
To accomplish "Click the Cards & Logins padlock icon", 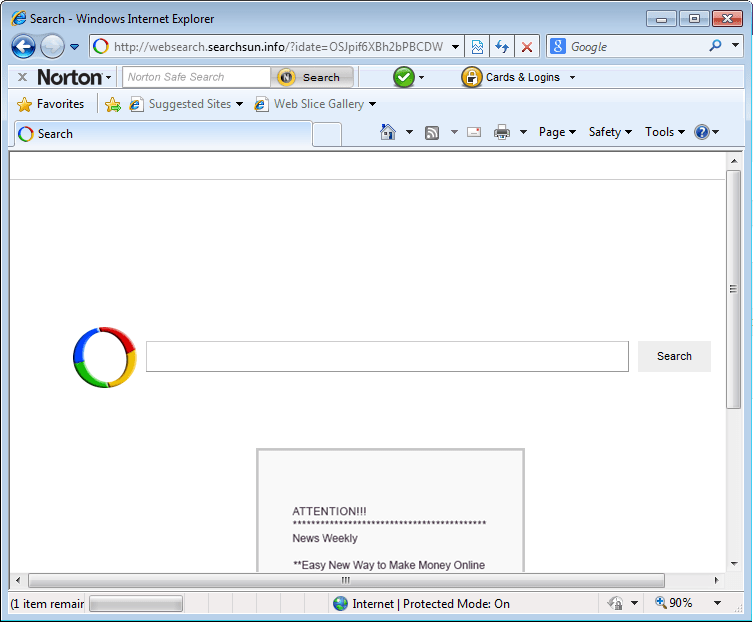I will click(x=472, y=77).
